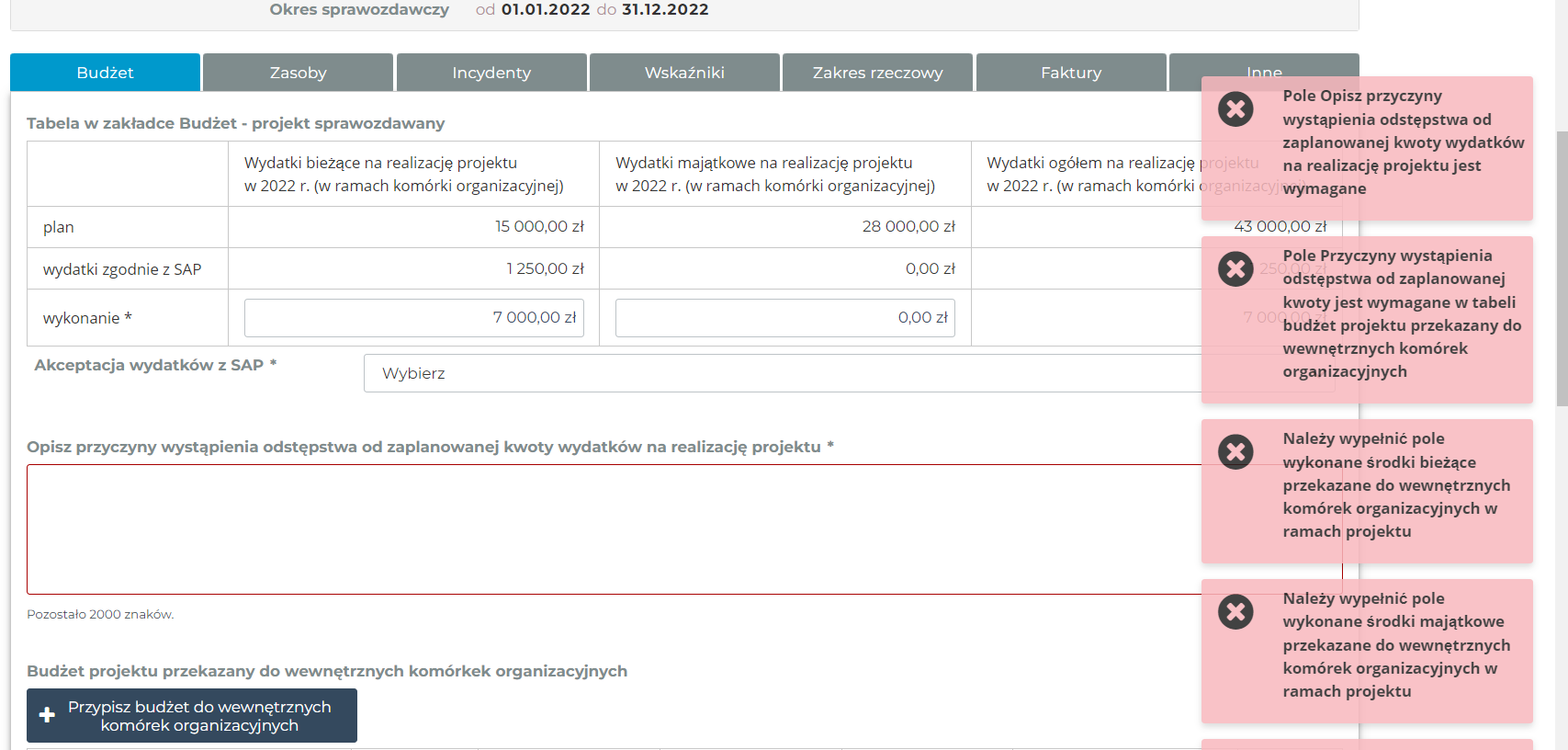Switch to the Faktury tab
The image size is (1568, 750).
click(1070, 73)
